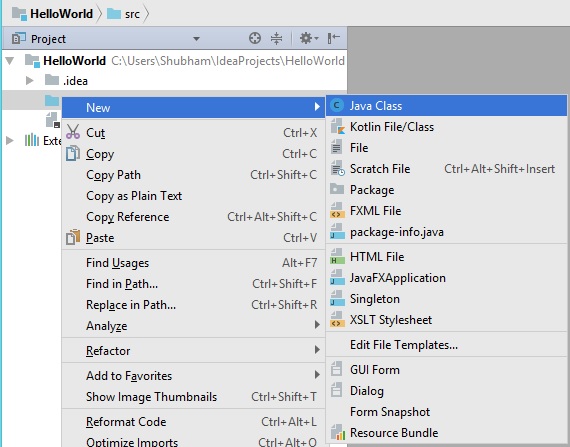The width and height of the screenshot is (570, 447).
Task: Choose the Scratch File icon entry
Action: pos(337,169)
